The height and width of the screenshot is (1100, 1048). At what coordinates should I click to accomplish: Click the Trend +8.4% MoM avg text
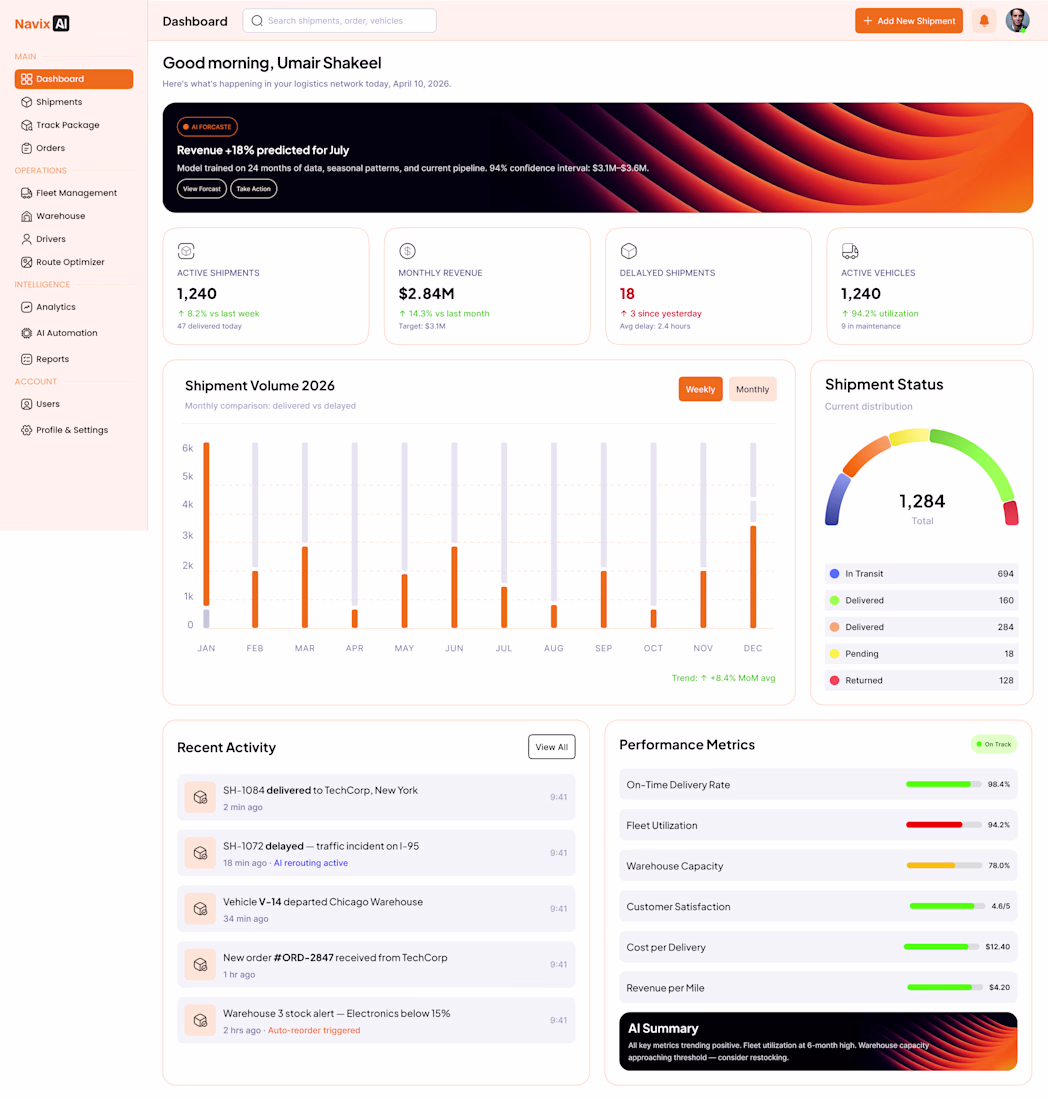pyautogui.click(x=723, y=678)
